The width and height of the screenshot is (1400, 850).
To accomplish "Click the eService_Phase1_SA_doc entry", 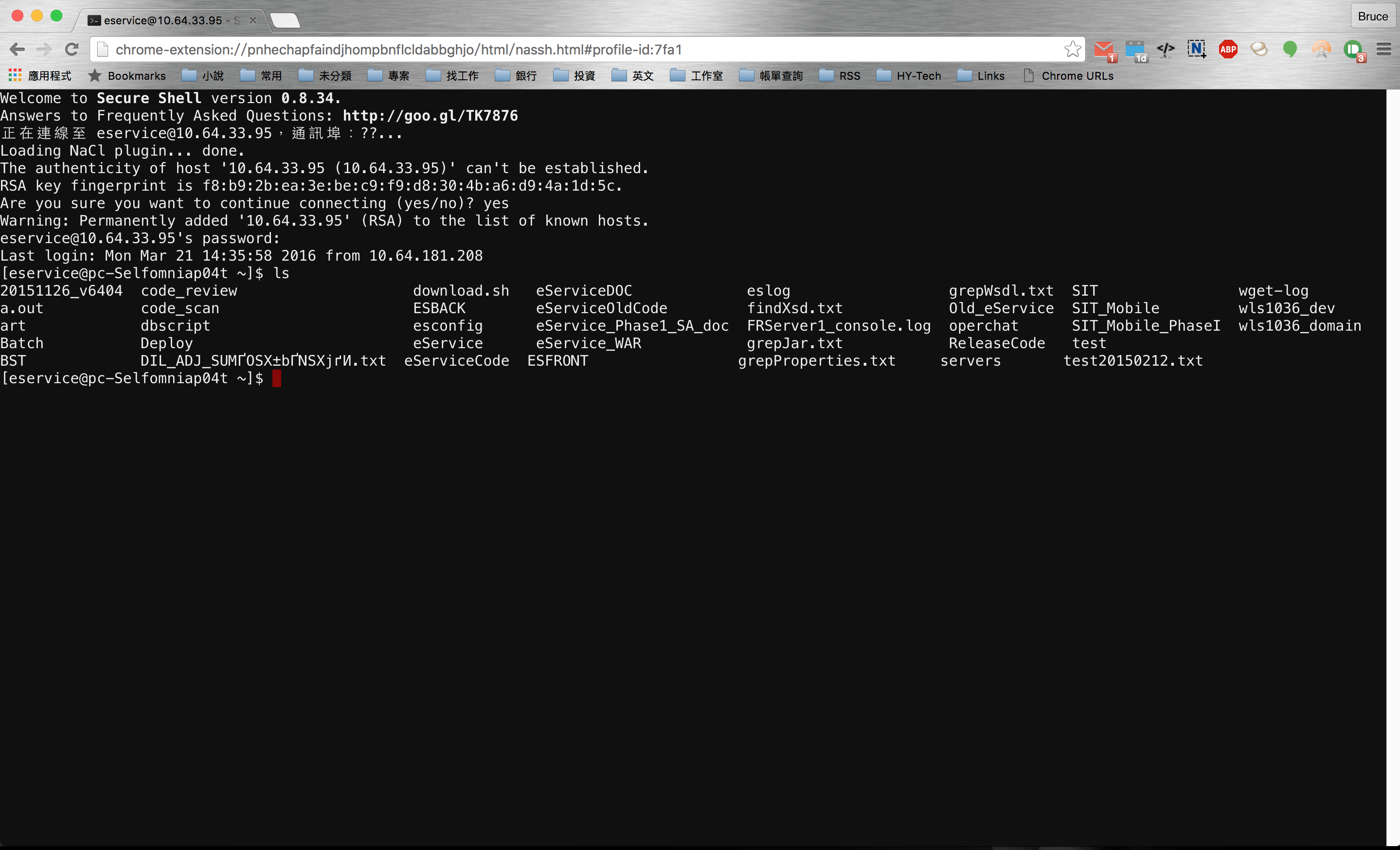I will [x=632, y=326].
